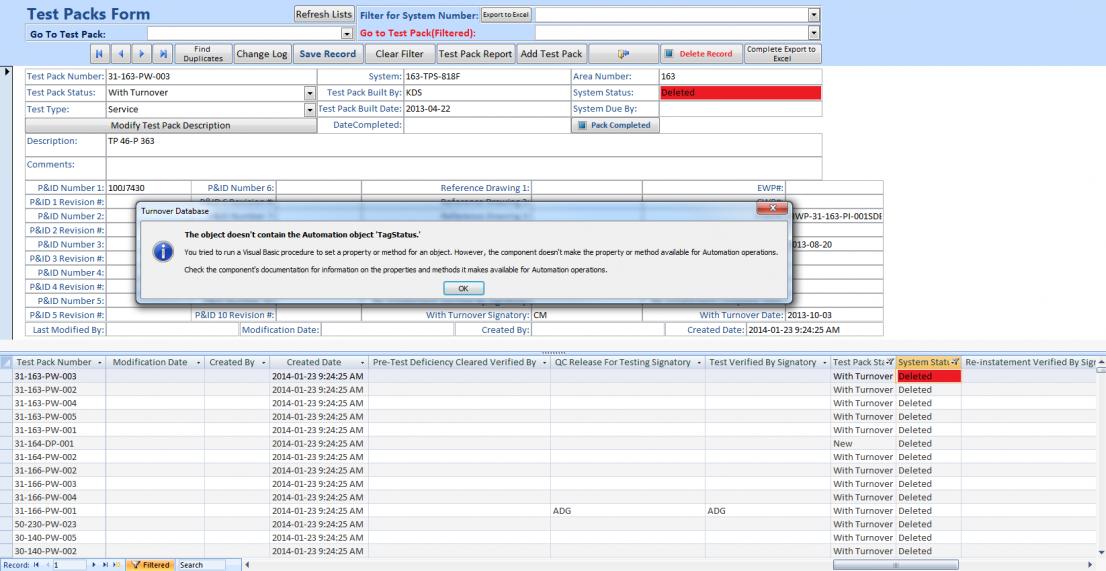Open Created By column header dropdown
This screenshot has width=1106, height=571.
(x=262, y=362)
